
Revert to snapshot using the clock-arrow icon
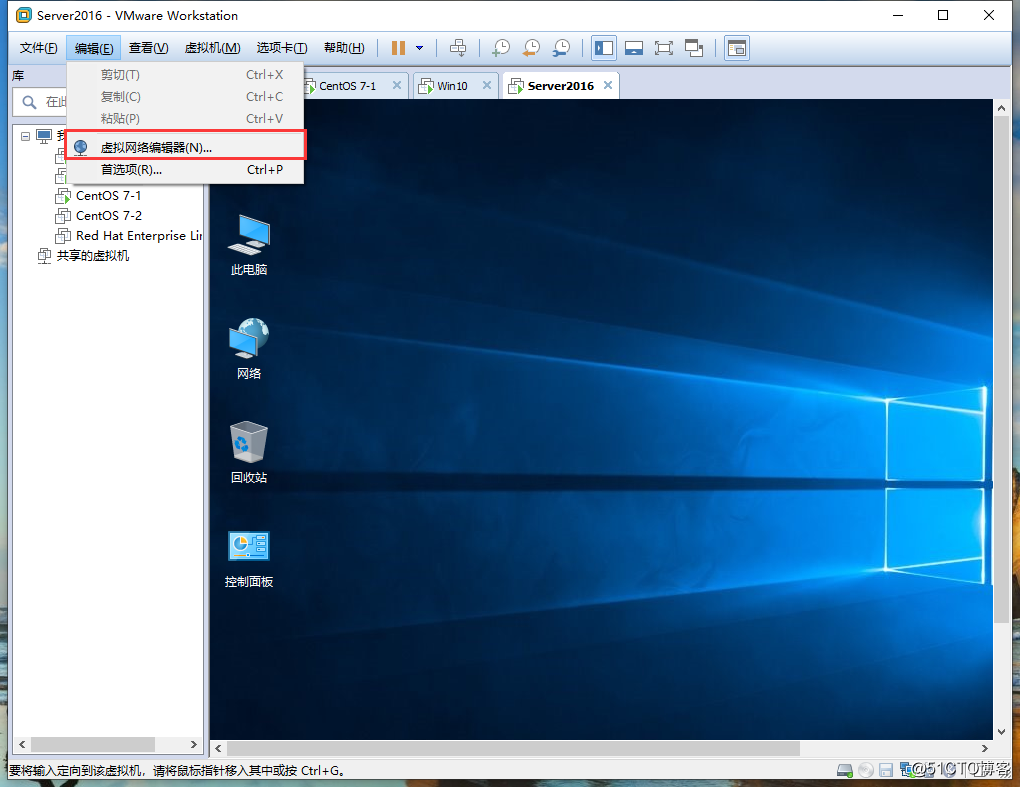coord(531,48)
